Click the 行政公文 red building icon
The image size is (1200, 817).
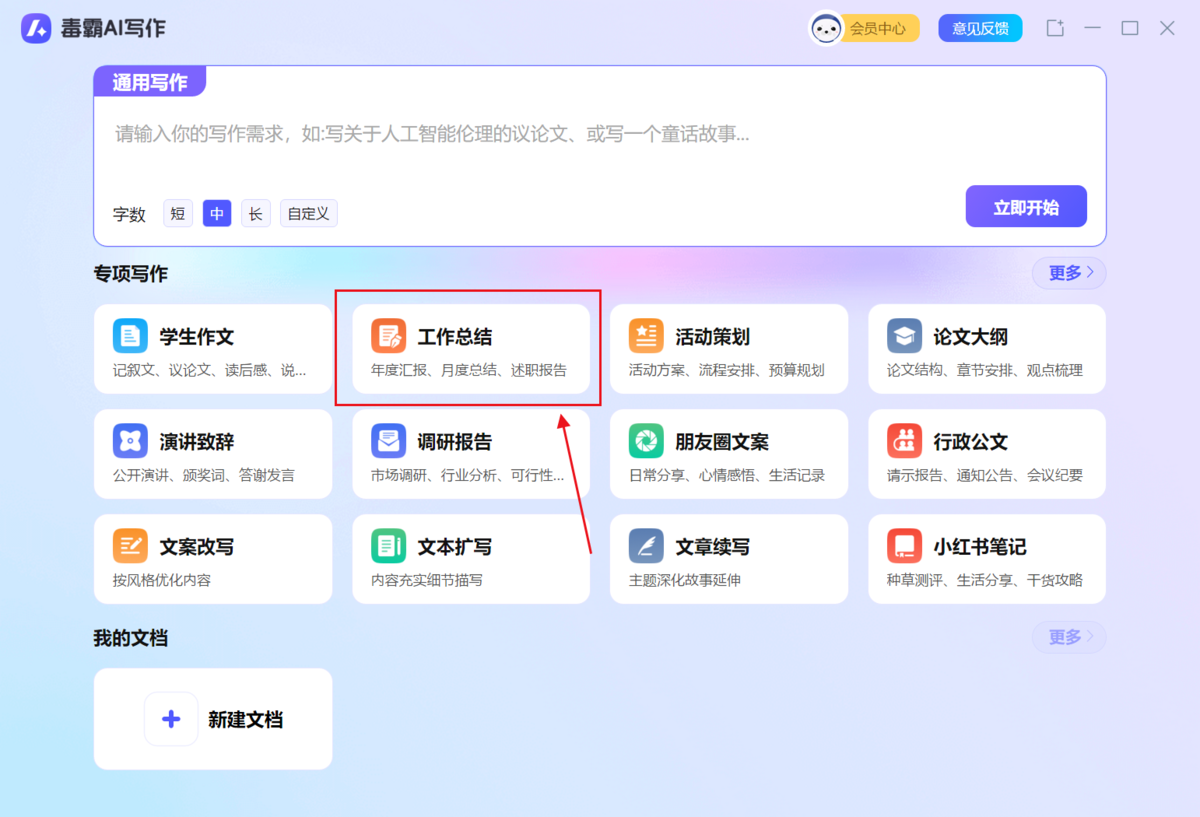click(905, 440)
